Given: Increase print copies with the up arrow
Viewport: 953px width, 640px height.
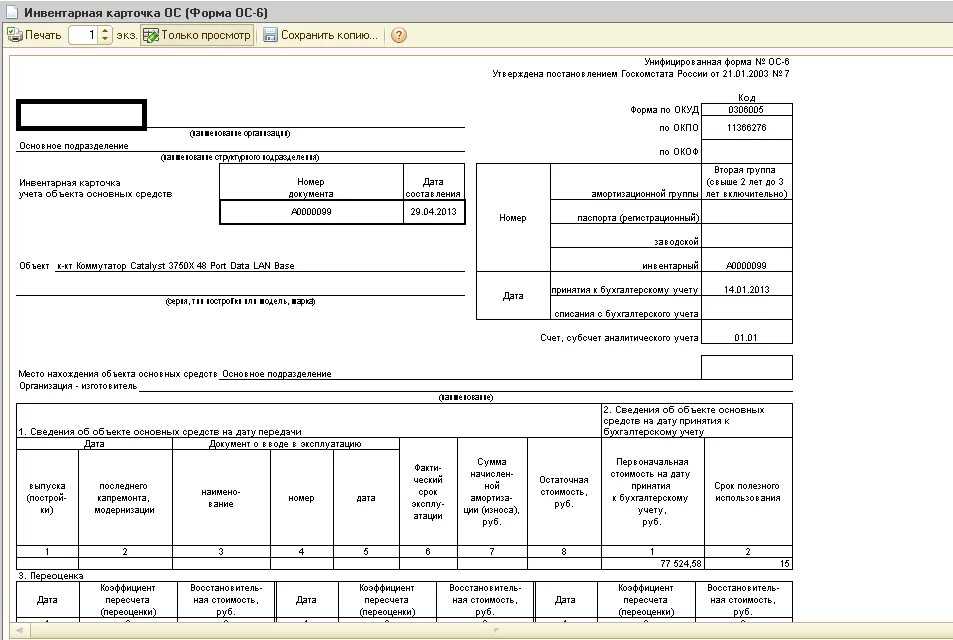Looking at the screenshot, I should coord(105,30).
